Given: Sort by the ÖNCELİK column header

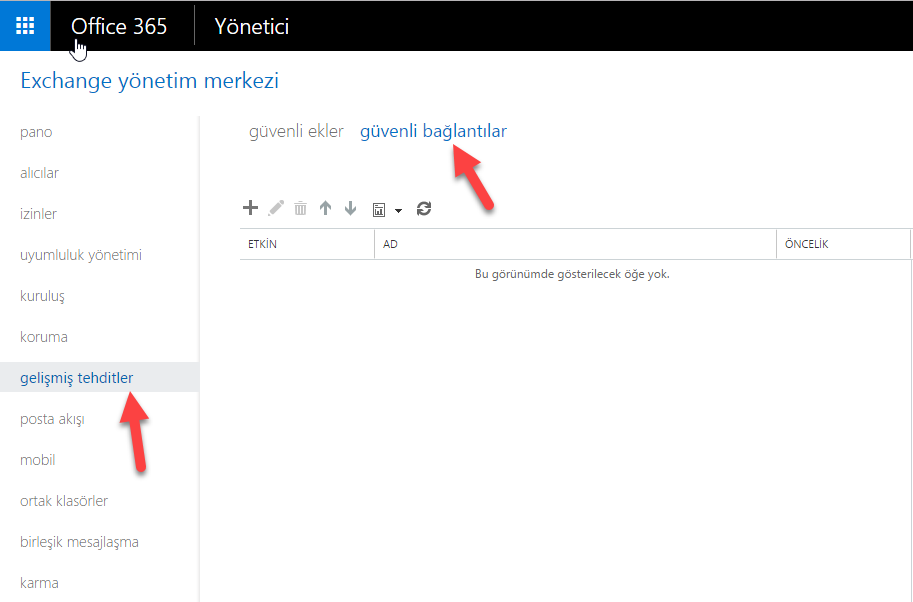Looking at the screenshot, I should pyautogui.click(x=842, y=244).
